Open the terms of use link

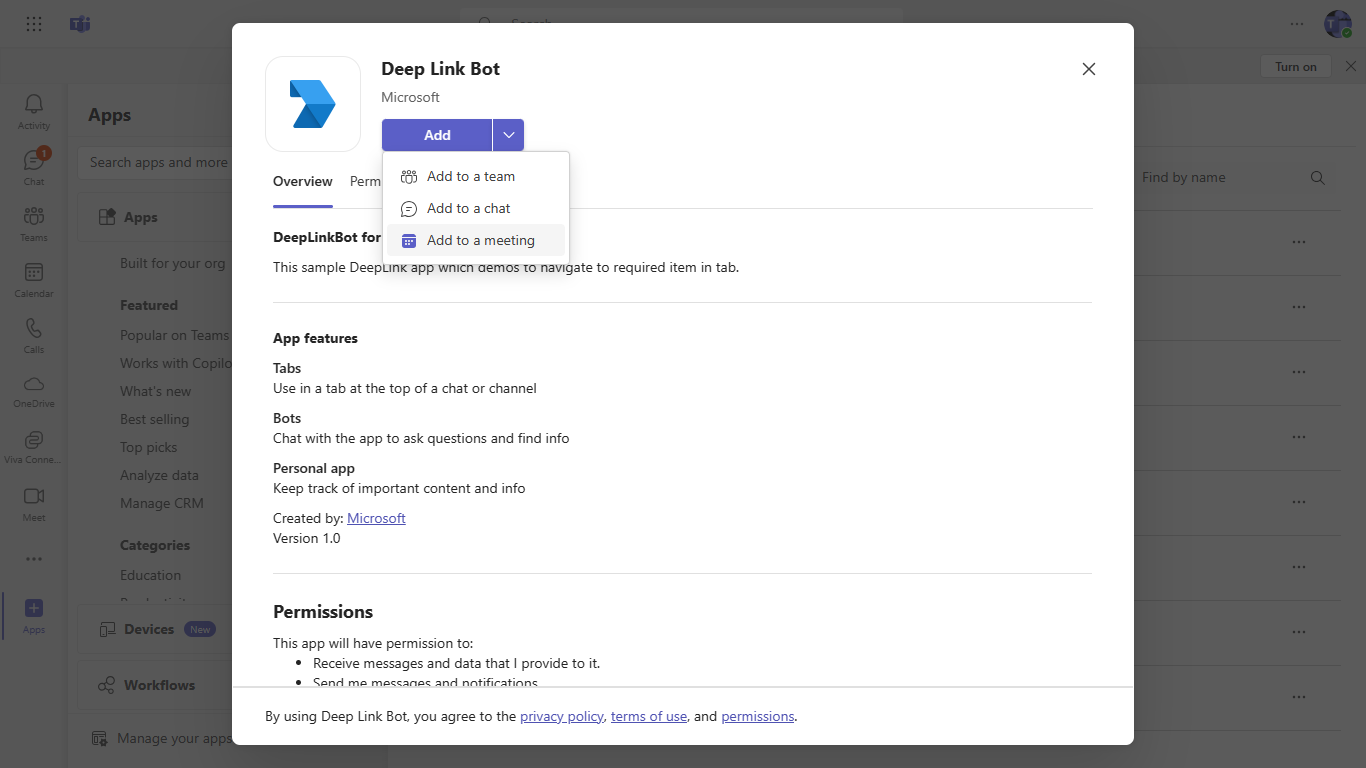click(x=649, y=716)
